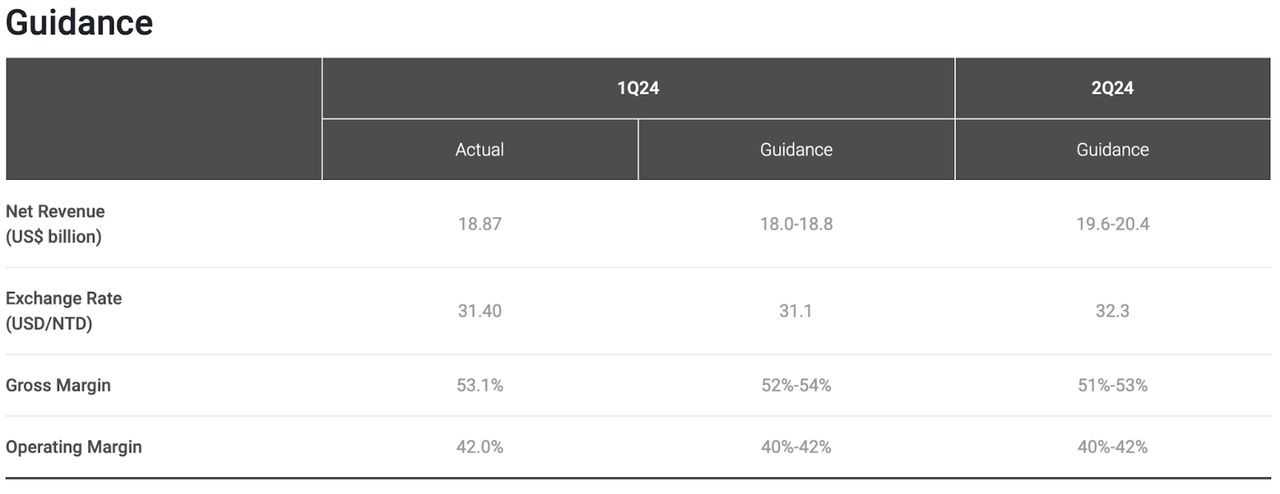This screenshot has width=1280, height=494.
Task: Select the Operating Margin row label
Action: pos(74,447)
